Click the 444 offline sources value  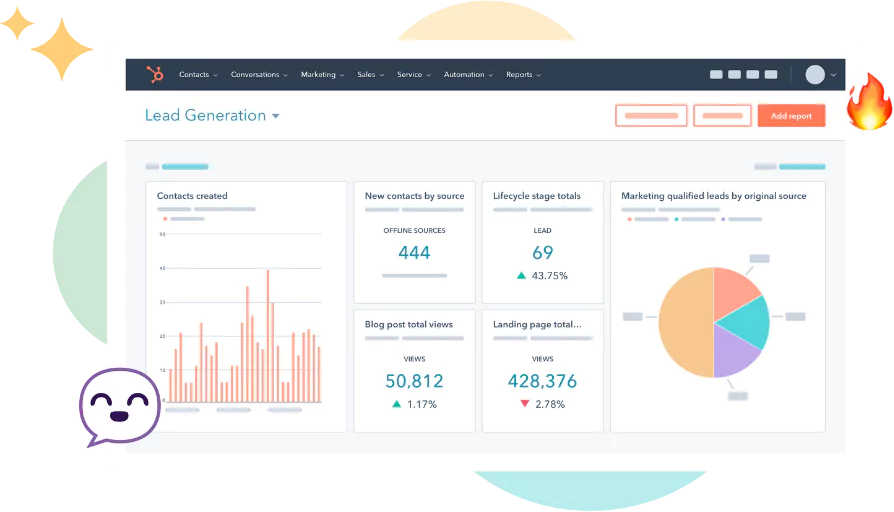pos(415,253)
